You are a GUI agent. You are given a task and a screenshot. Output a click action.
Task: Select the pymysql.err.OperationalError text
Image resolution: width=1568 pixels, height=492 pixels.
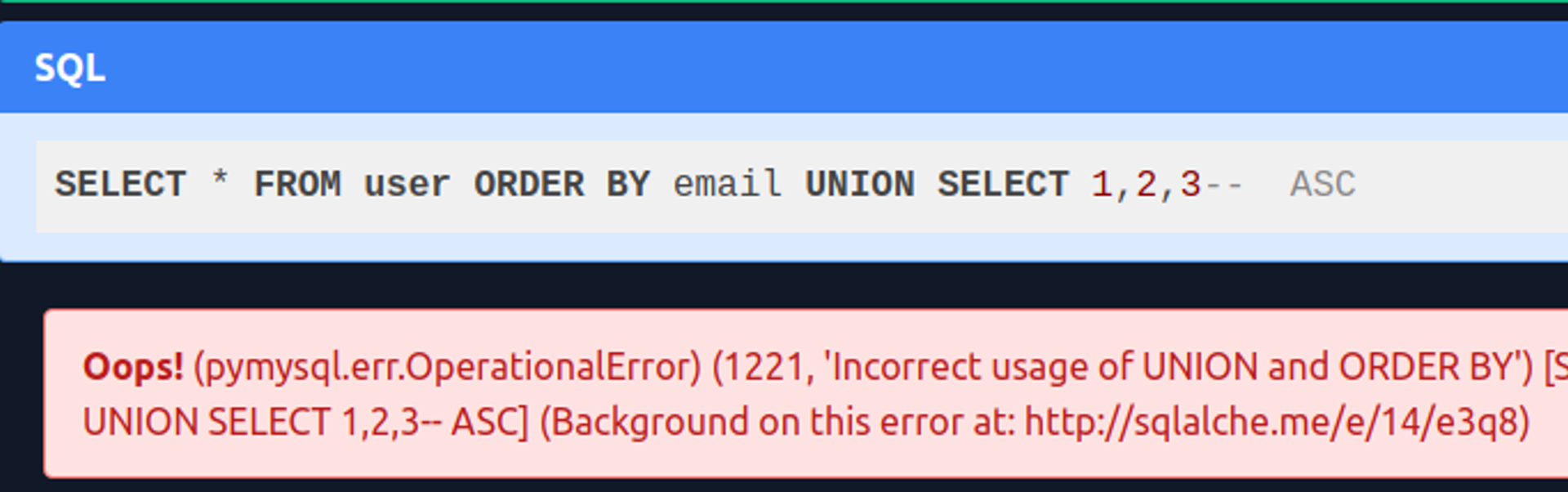click(448, 368)
